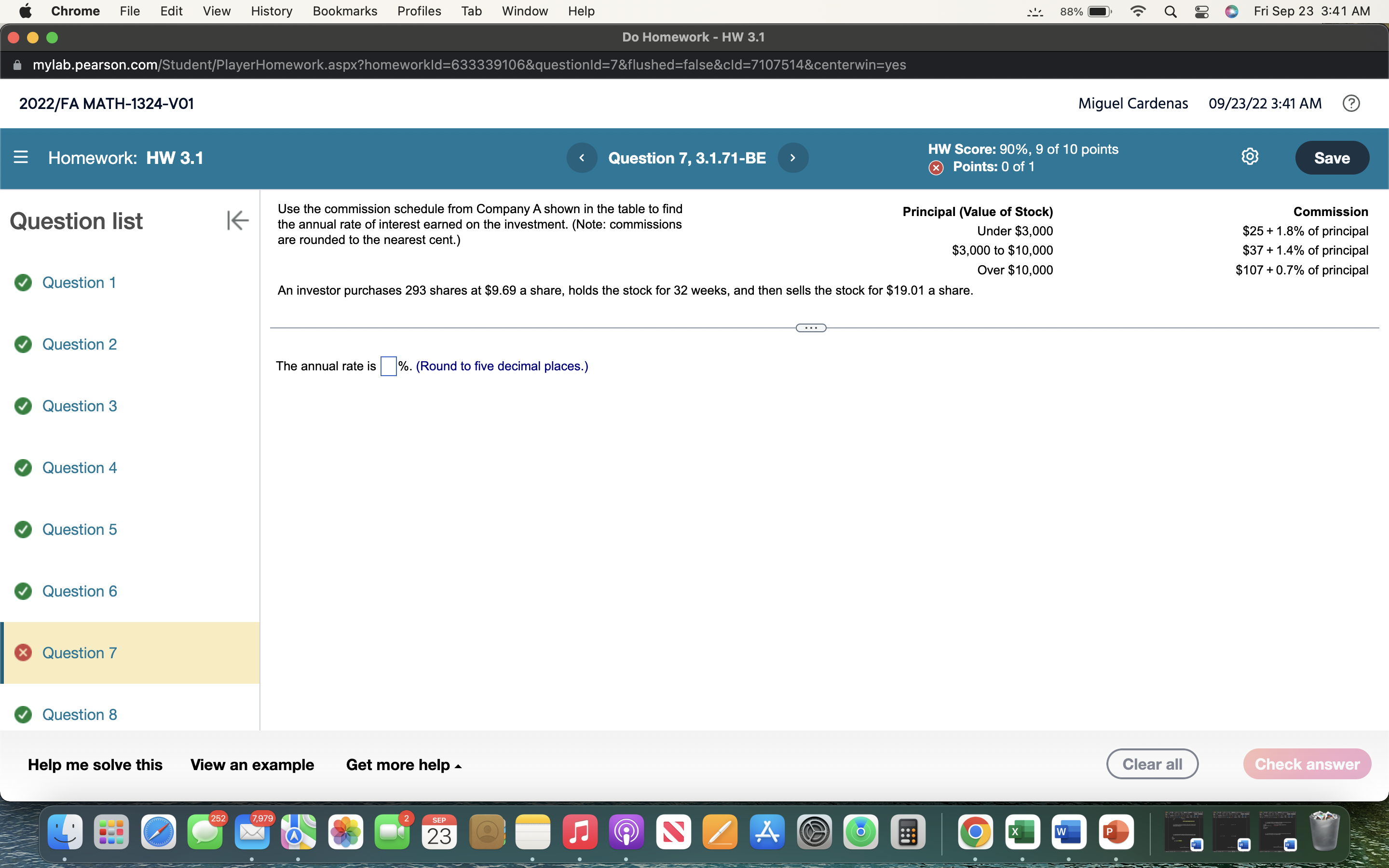The width and height of the screenshot is (1389, 868).
Task: Collapse the Question list panel
Action: (x=238, y=220)
